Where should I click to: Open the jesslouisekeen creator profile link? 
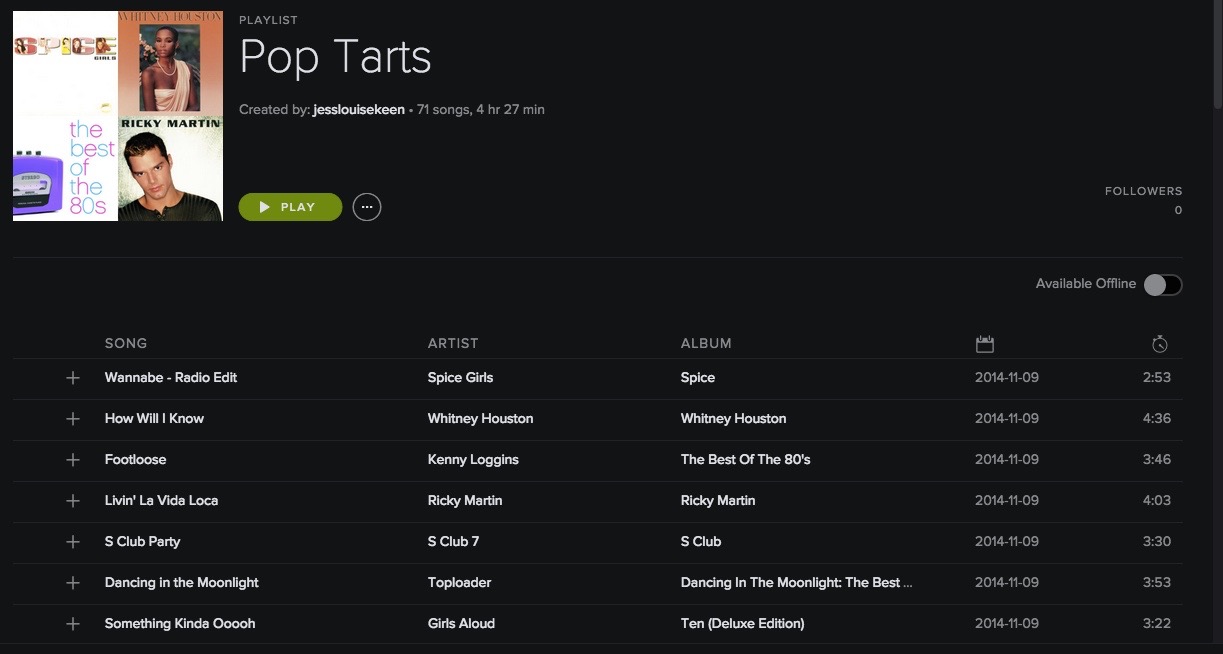pos(359,109)
